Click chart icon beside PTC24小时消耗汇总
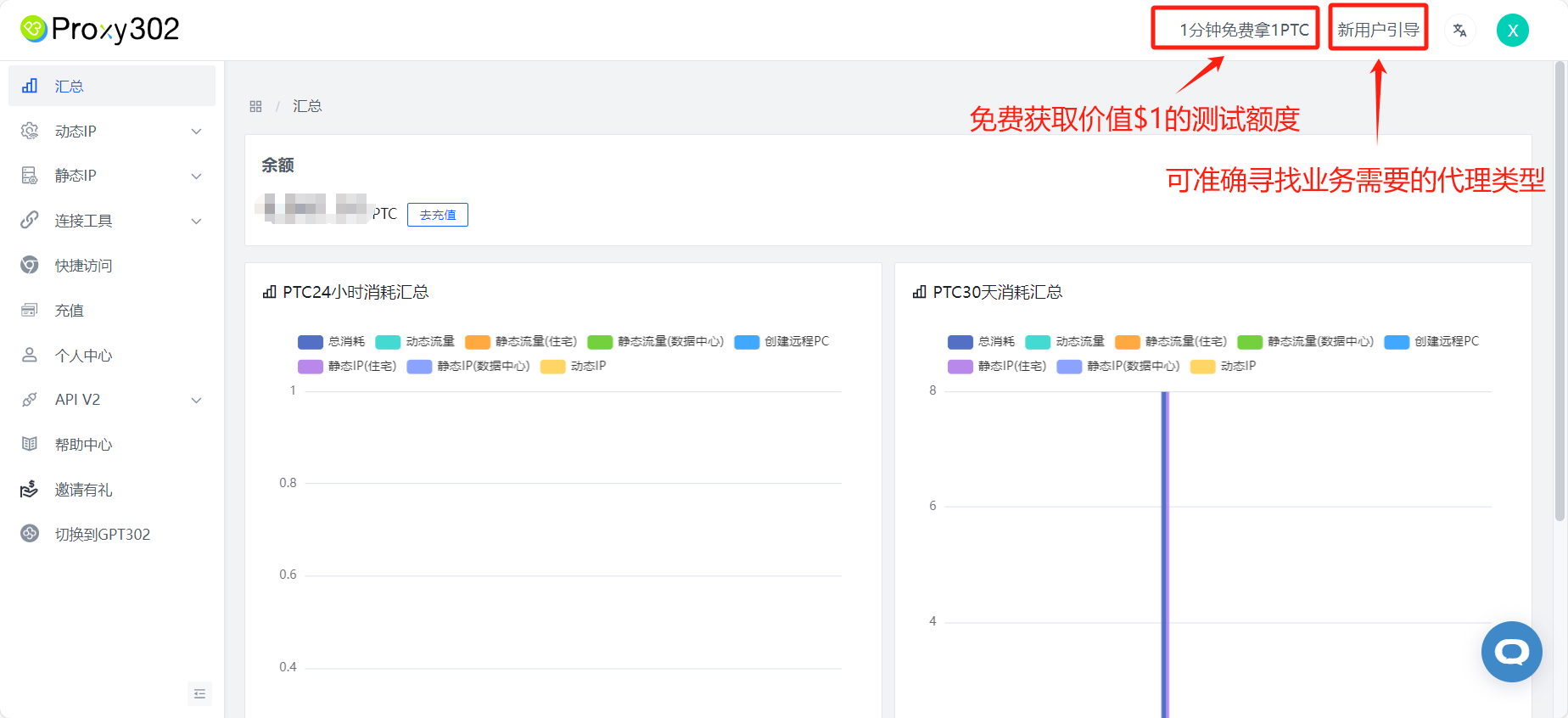1568x718 pixels. click(x=270, y=292)
